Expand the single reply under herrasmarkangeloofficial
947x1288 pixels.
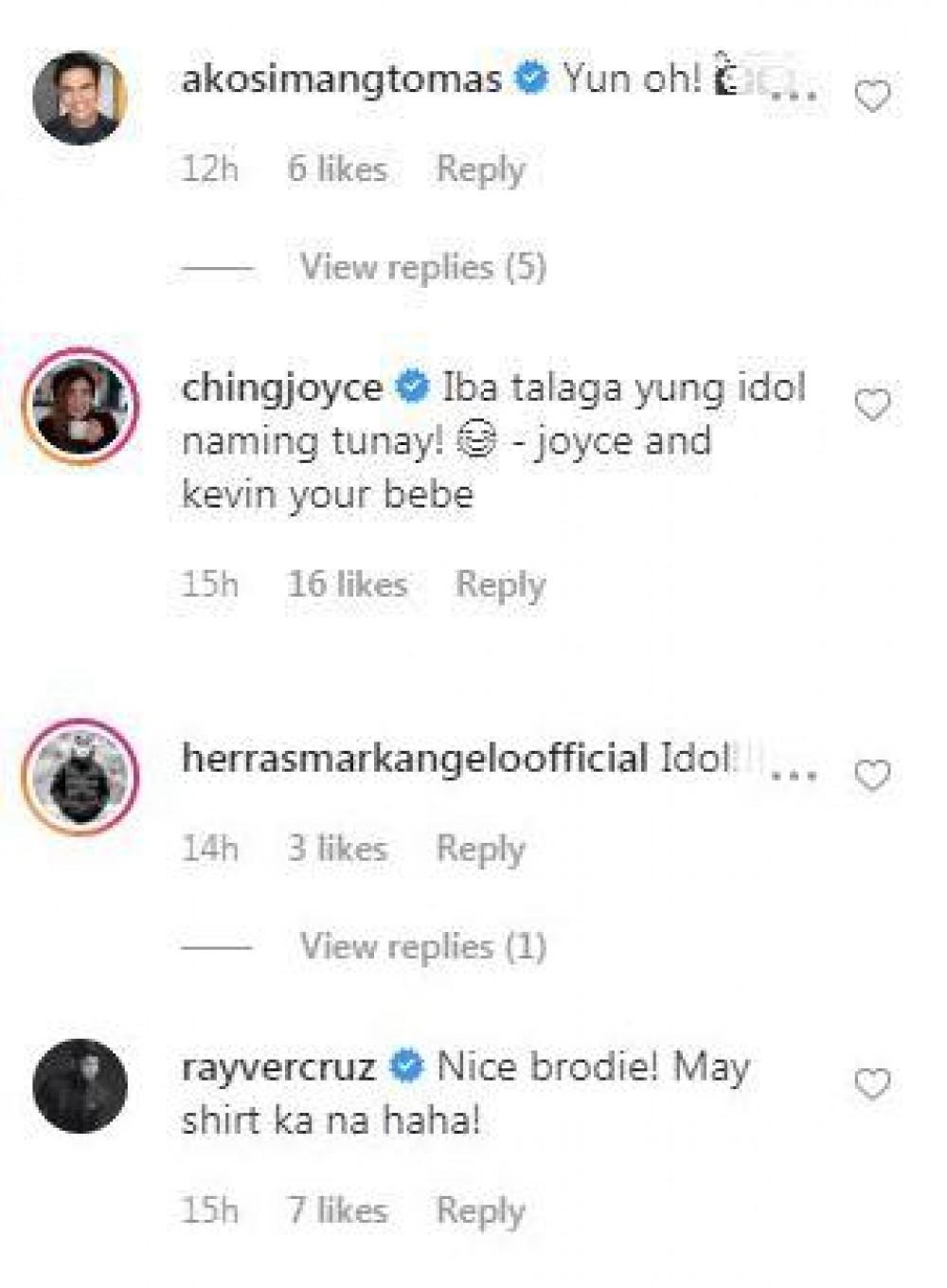pyautogui.click(x=422, y=946)
